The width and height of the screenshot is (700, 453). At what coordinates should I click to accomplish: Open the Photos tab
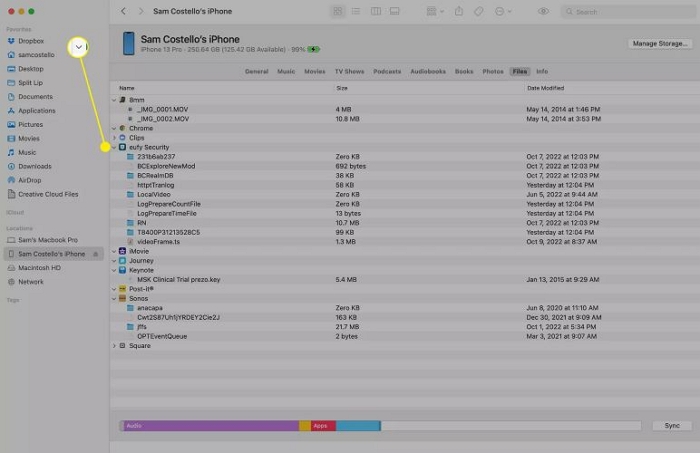pyautogui.click(x=492, y=72)
